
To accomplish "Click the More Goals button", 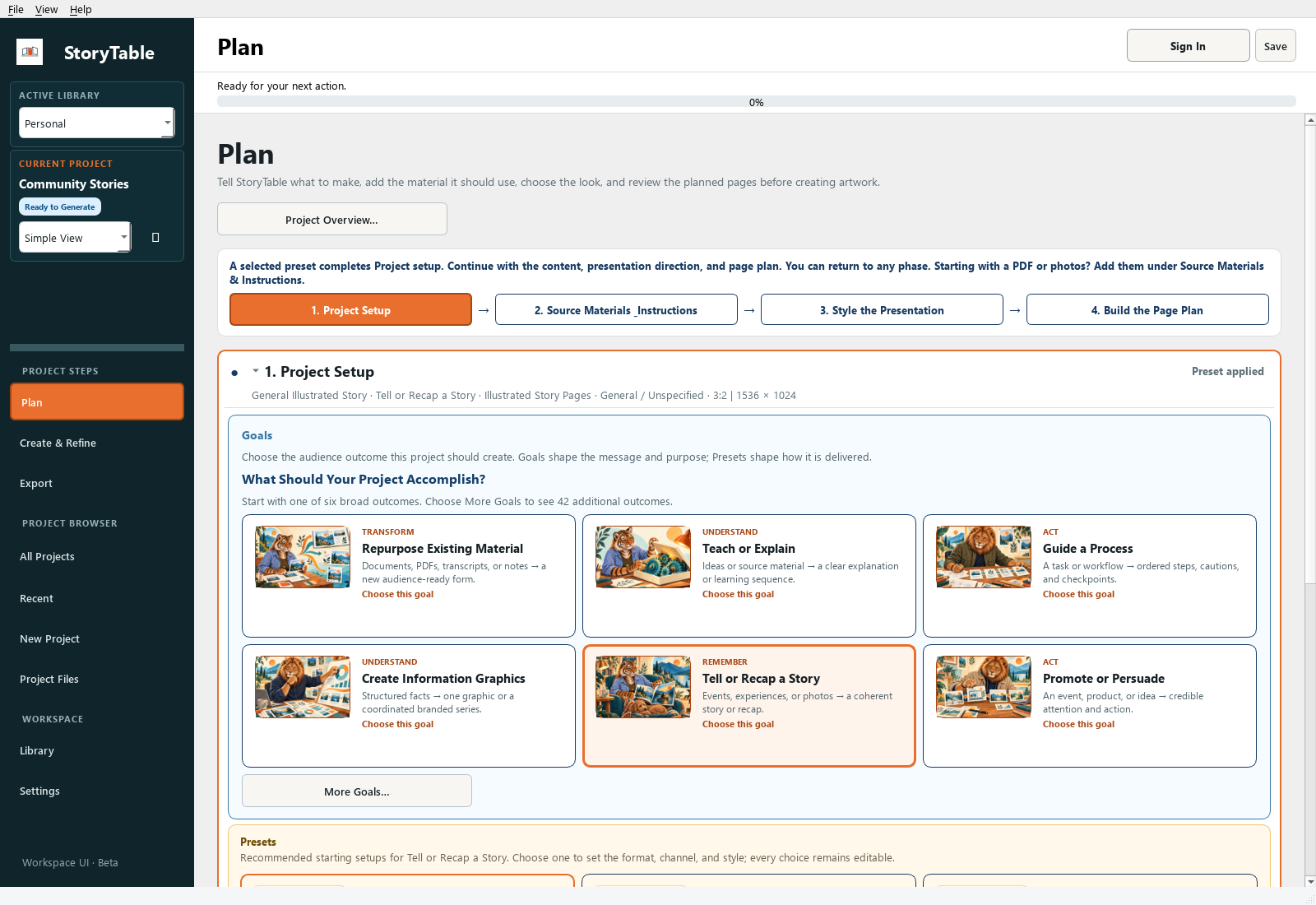I will coord(357,791).
